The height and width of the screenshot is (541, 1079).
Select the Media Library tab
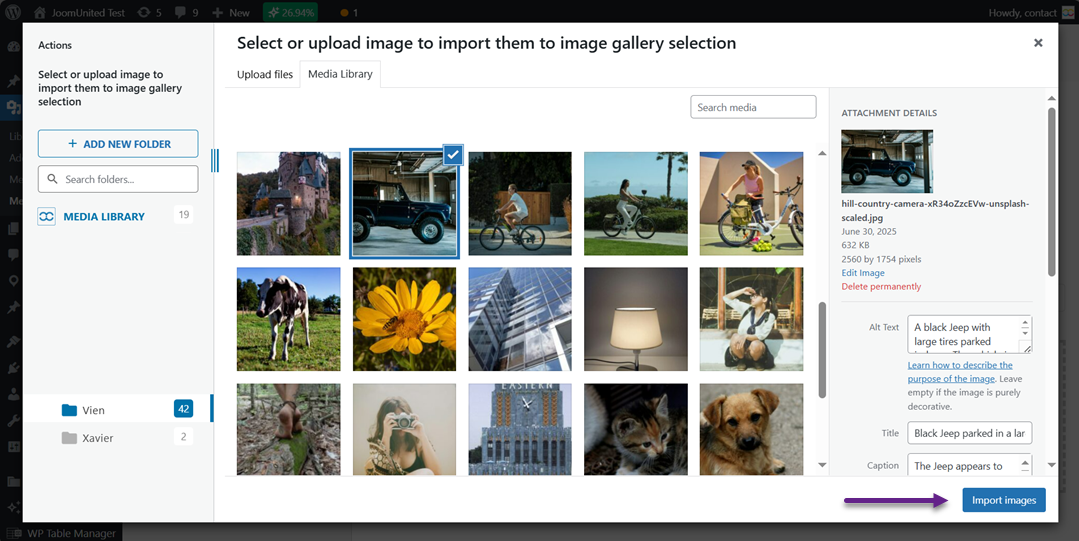340,75
